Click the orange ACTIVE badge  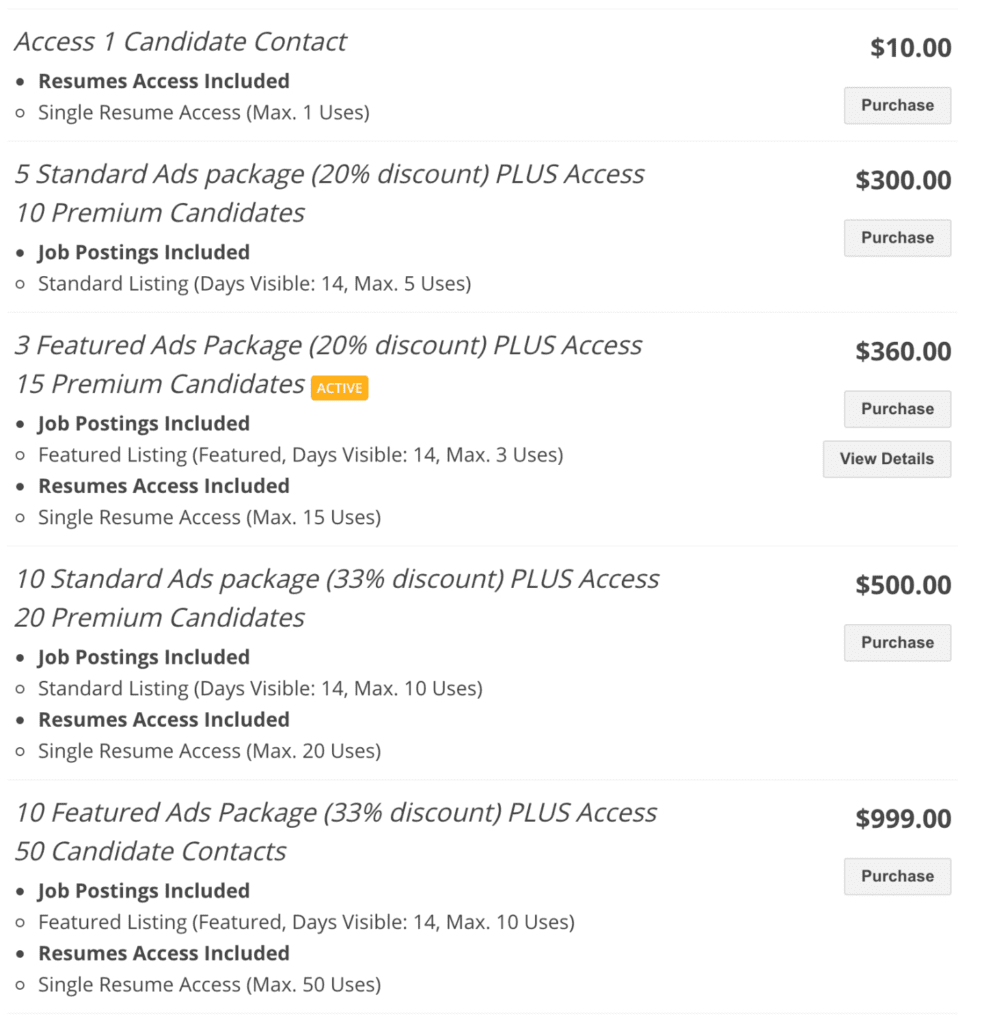point(340,388)
